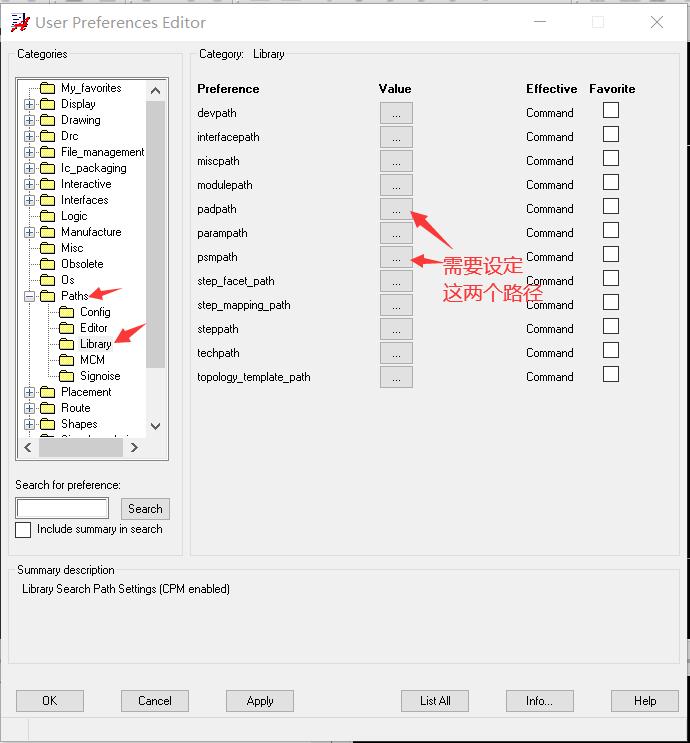Tick Favorite checkbox for modulepath

pyautogui.click(x=611, y=182)
